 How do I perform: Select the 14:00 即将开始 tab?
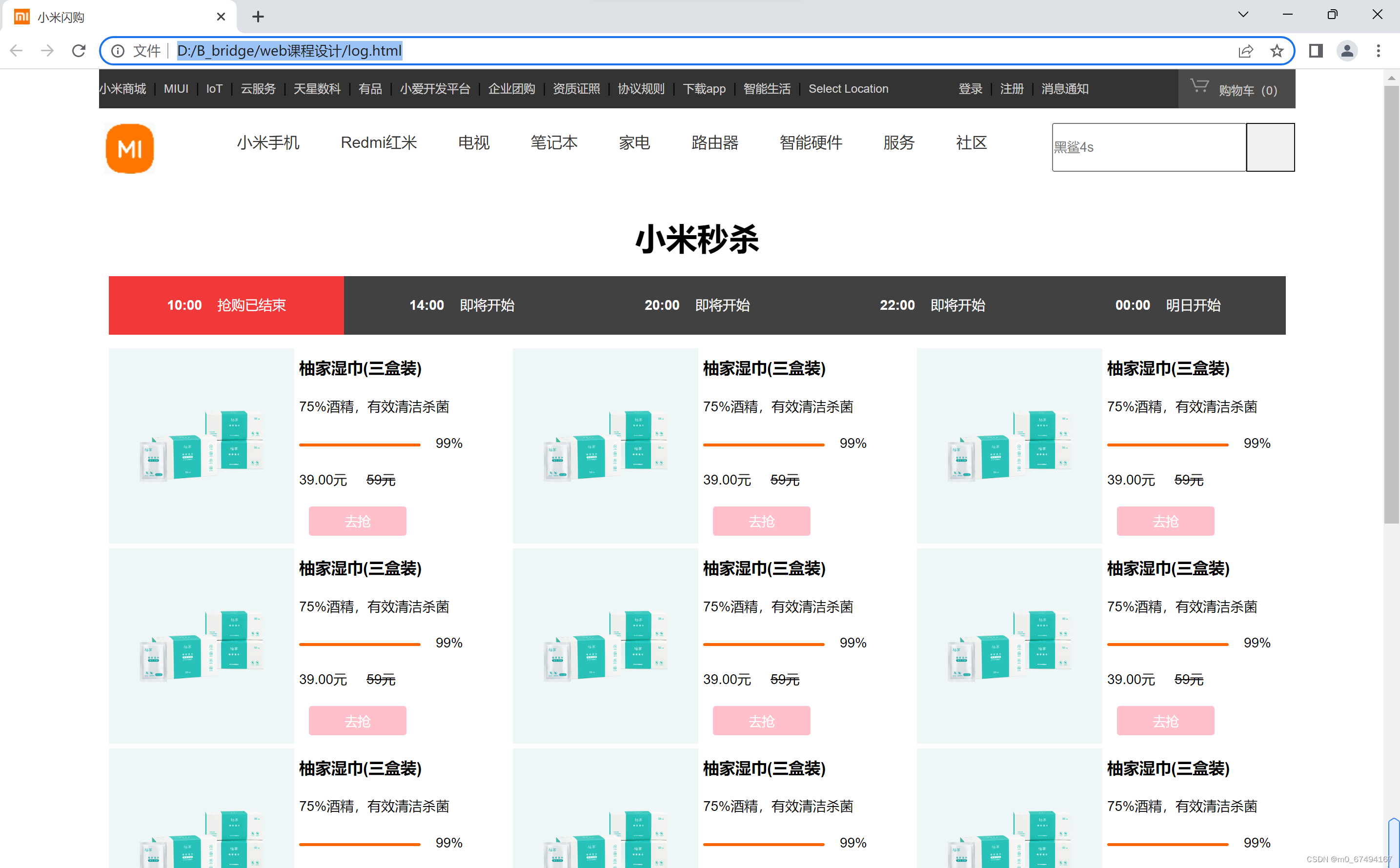[x=462, y=305]
